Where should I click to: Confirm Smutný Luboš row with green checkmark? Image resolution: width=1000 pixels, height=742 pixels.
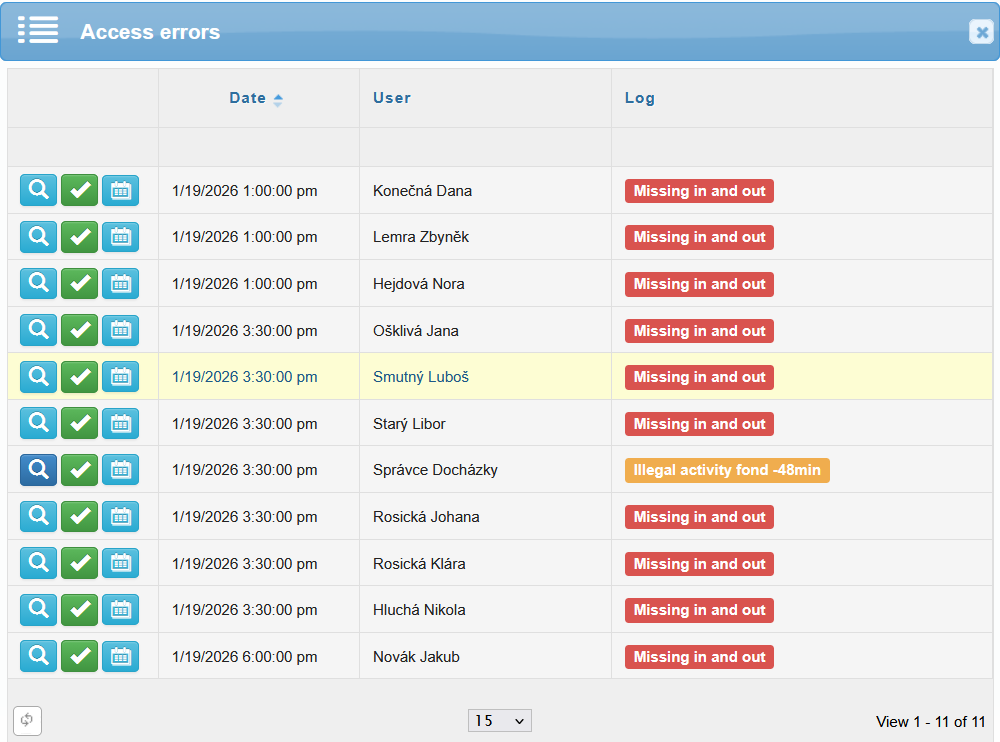79,377
